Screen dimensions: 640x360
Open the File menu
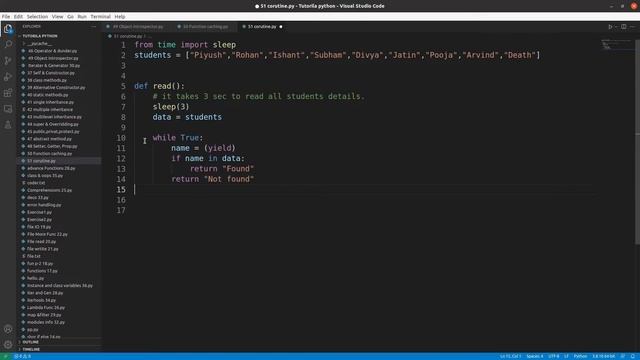[6, 17]
